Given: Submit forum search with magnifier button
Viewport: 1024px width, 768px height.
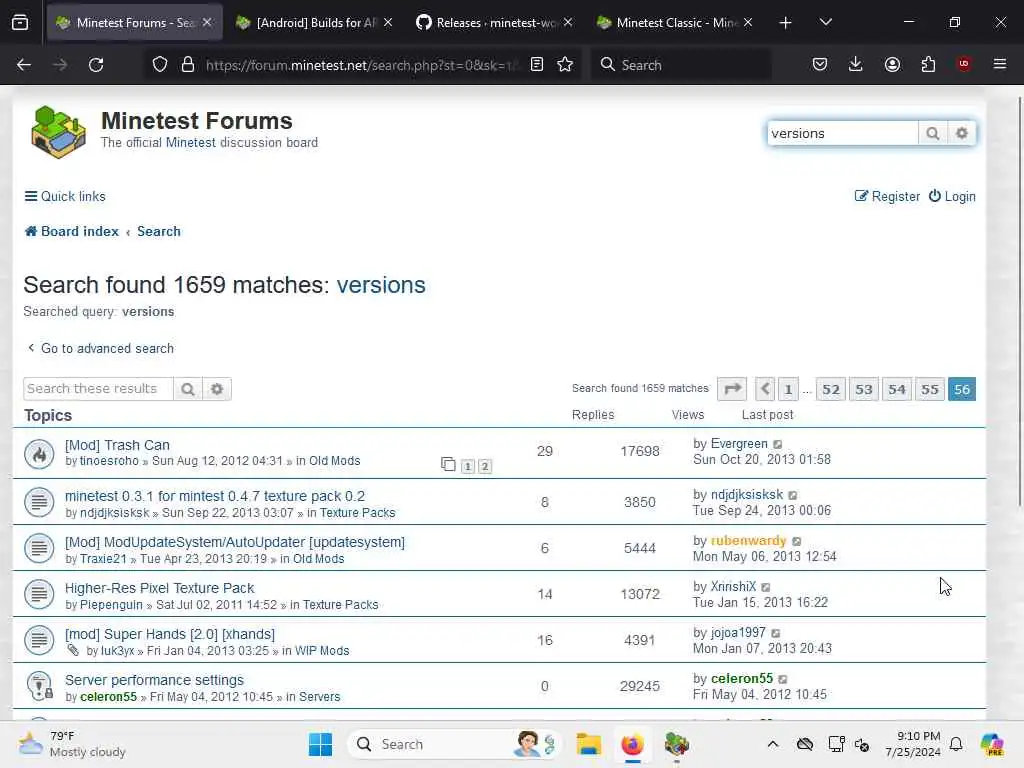Looking at the screenshot, I should (x=933, y=133).
